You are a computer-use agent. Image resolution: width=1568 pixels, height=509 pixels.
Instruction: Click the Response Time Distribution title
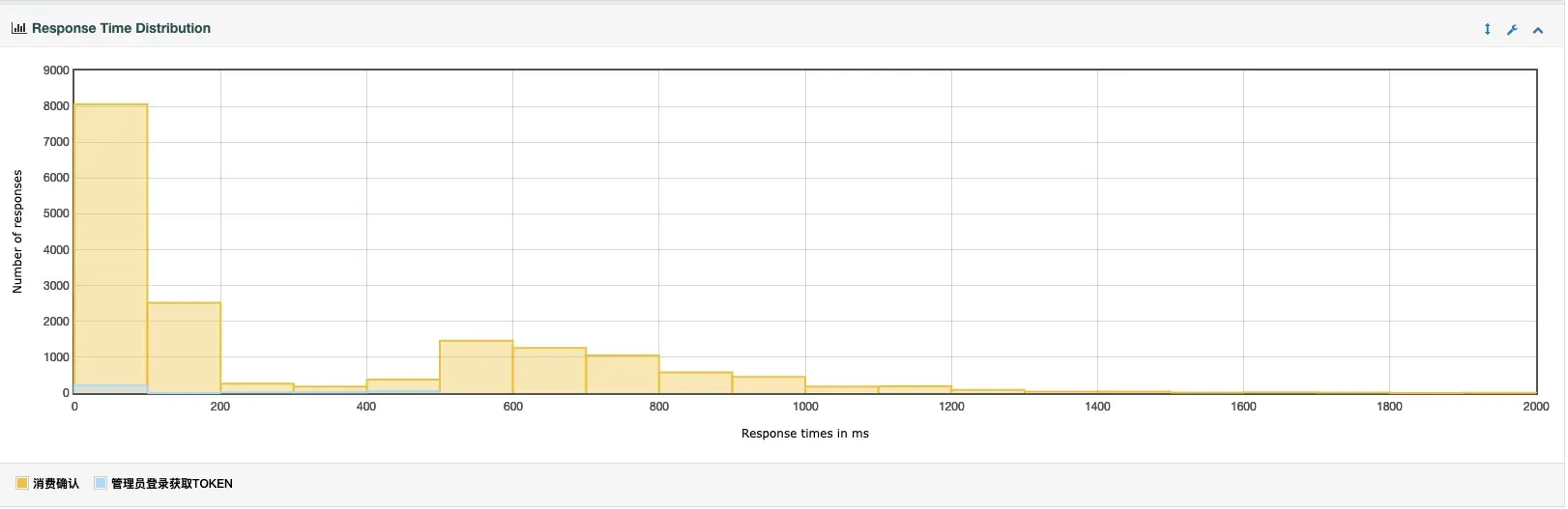coord(121,28)
